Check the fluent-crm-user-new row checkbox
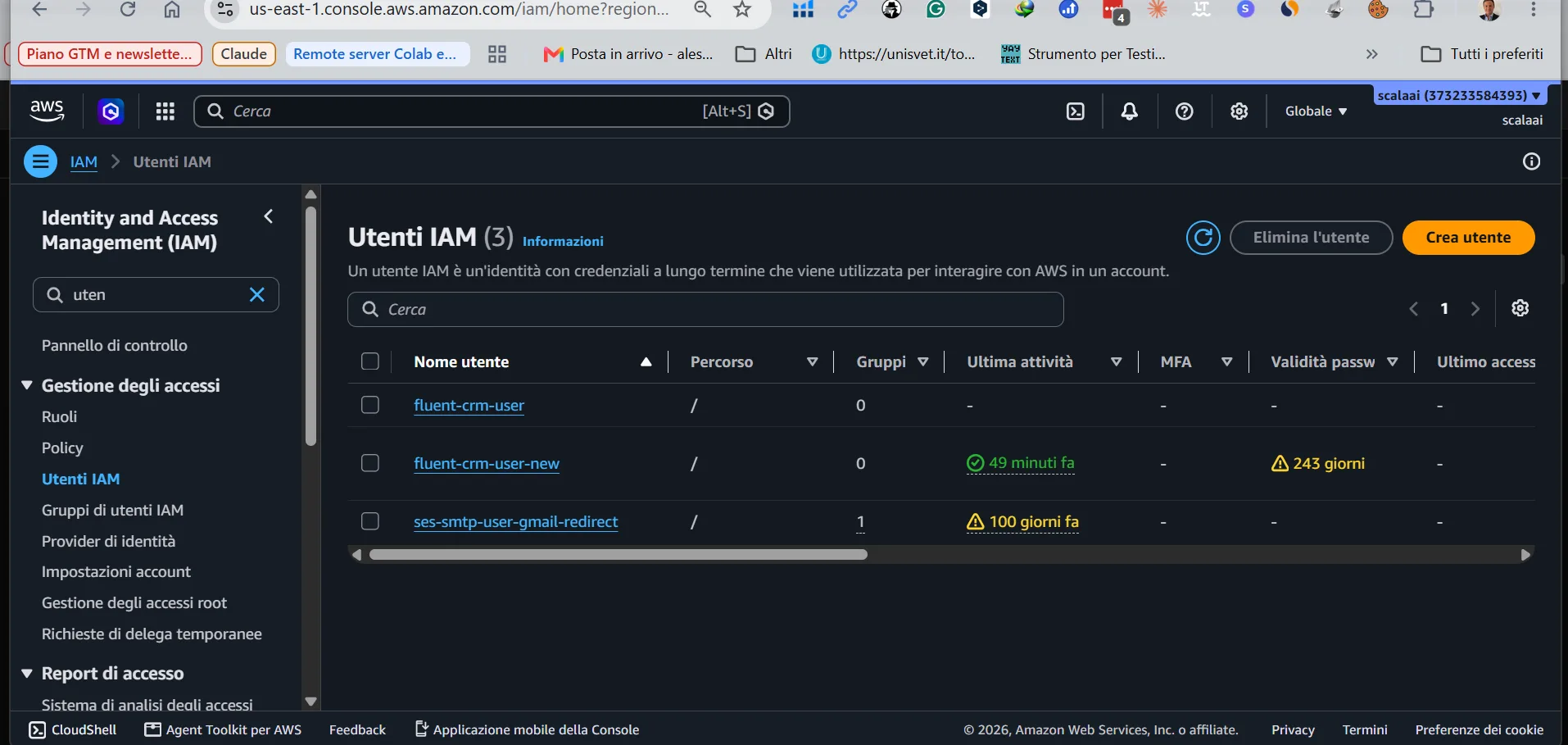 pos(370,463)
